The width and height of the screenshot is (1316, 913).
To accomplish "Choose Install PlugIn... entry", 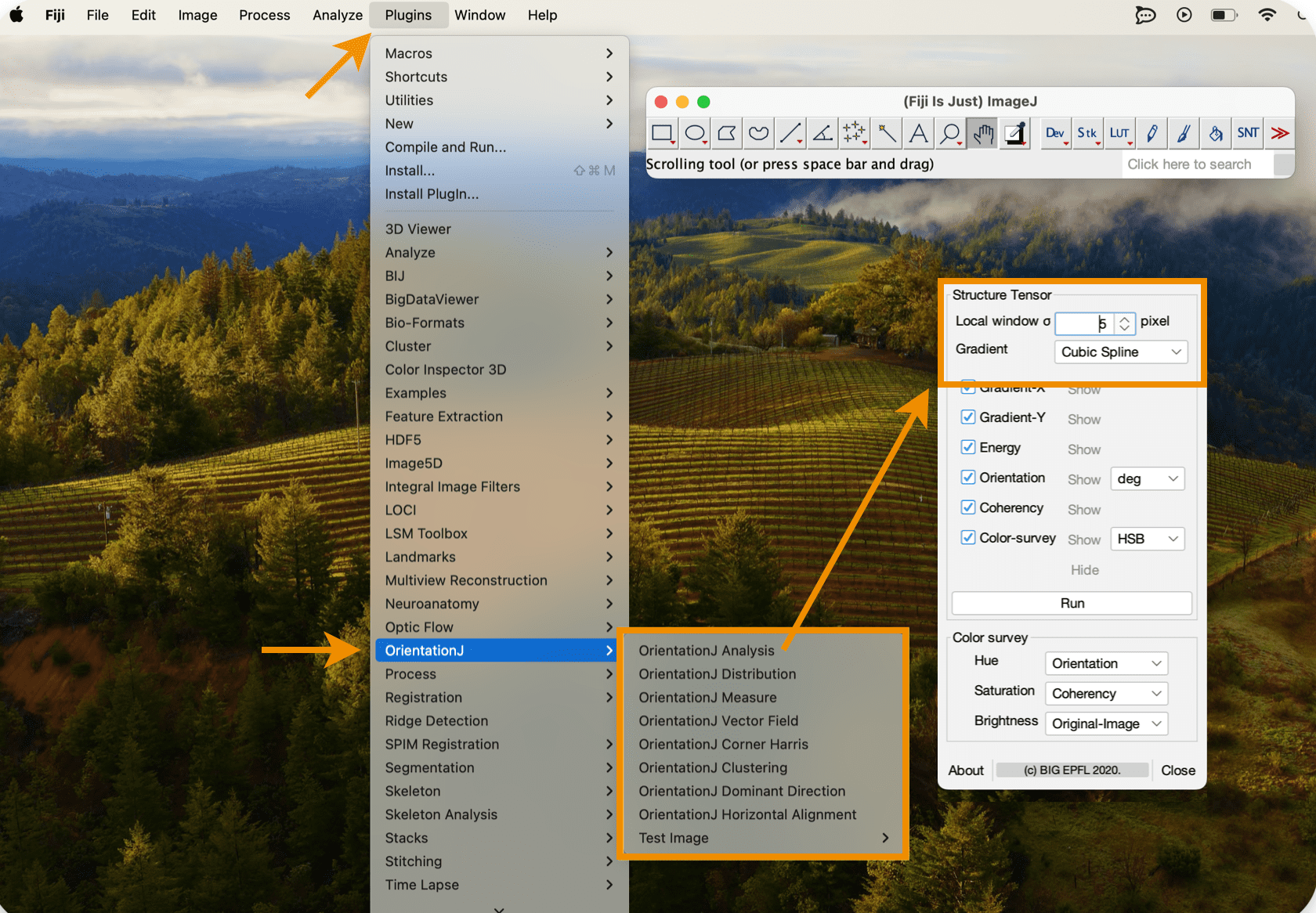I will tap(432, 194).
